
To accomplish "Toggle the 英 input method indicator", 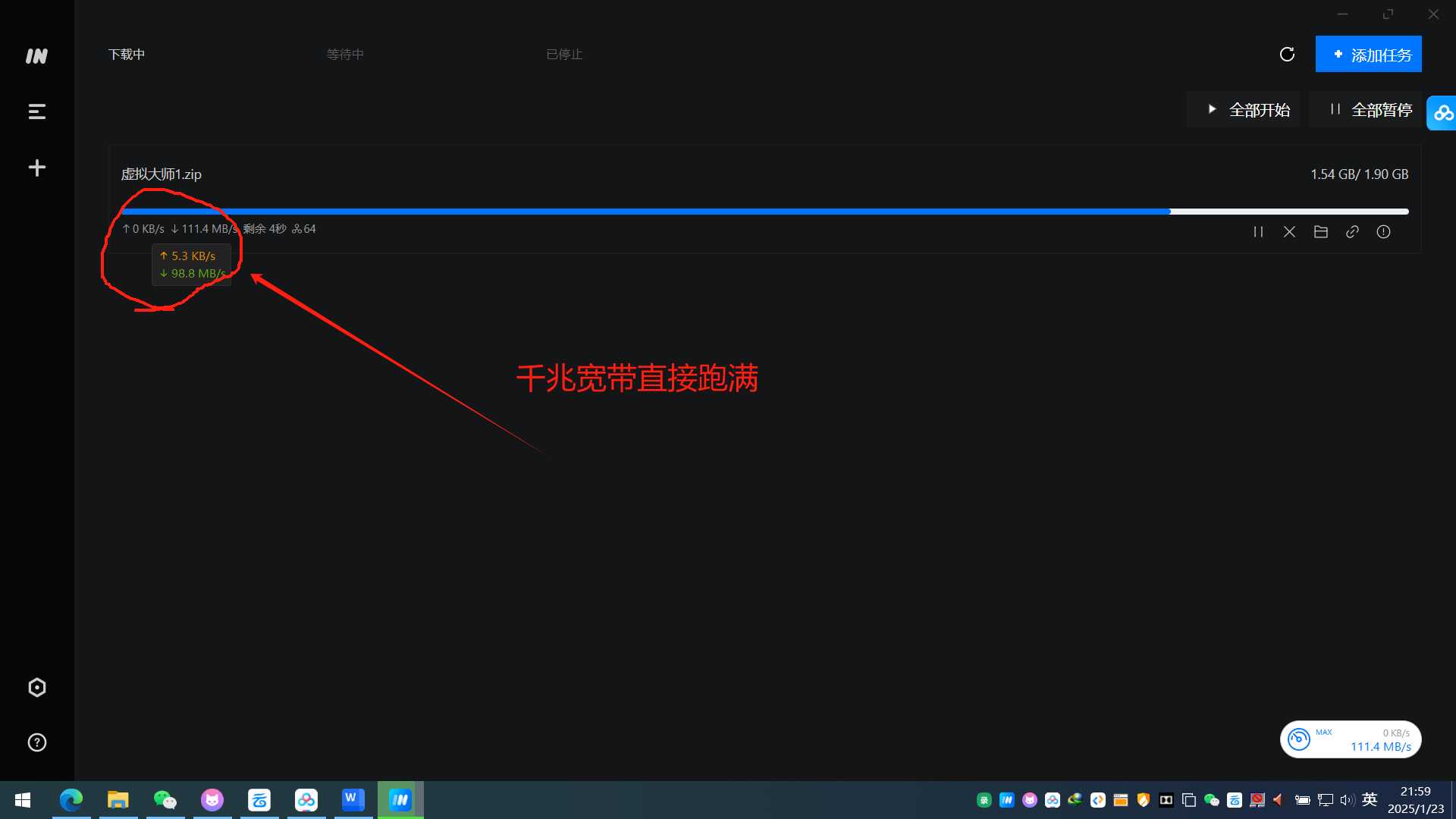I will tap(1370, 799).
